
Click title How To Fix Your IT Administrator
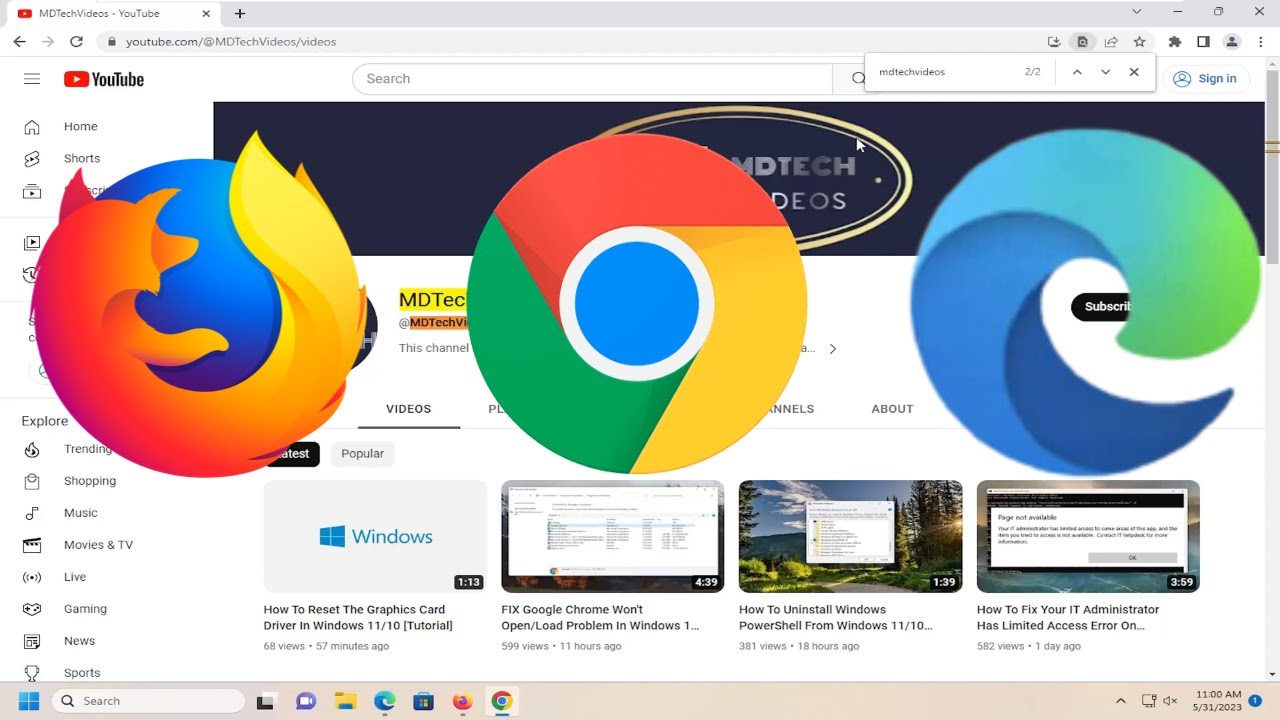click(1068, 618)
